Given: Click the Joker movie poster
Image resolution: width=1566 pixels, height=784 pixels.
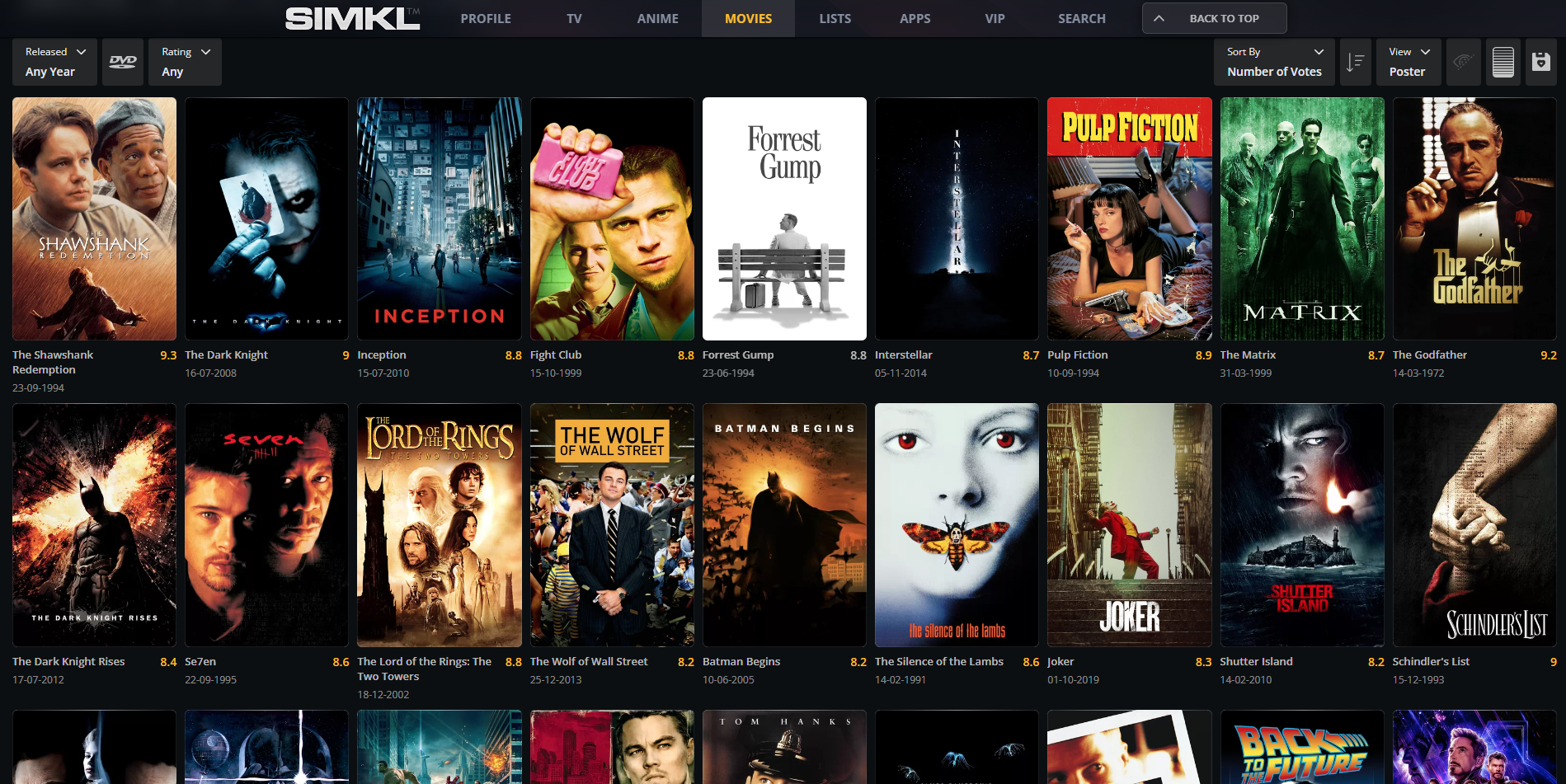Looking at the screenshot, I should [1129, 524].
